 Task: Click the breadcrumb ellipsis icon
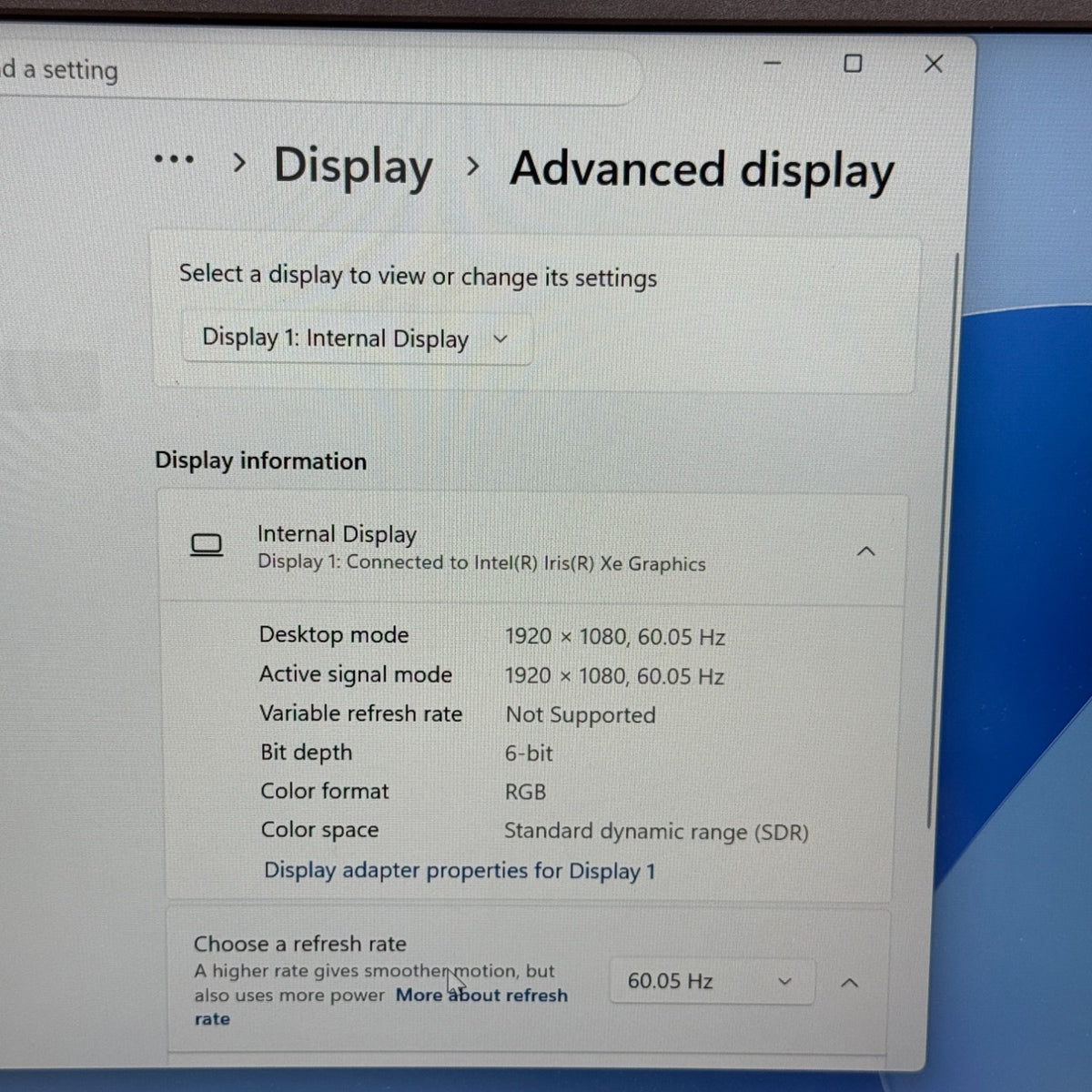(x=174, y=159)
